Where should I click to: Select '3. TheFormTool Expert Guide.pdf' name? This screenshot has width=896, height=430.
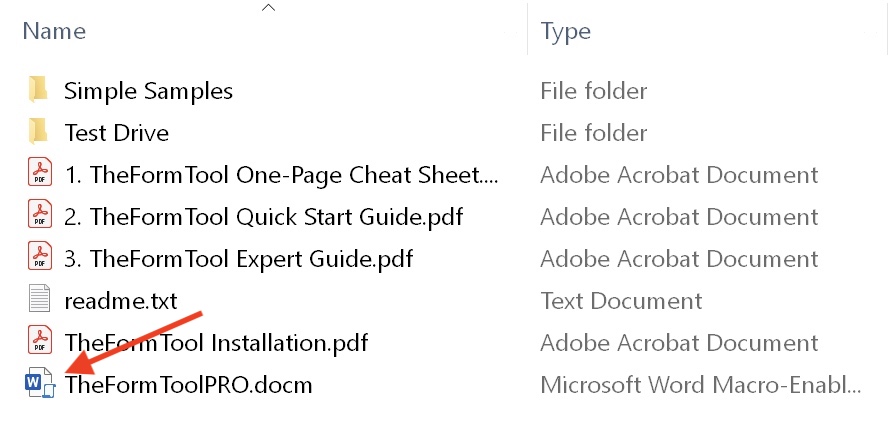pyautogui.click(x=238, y=259)
